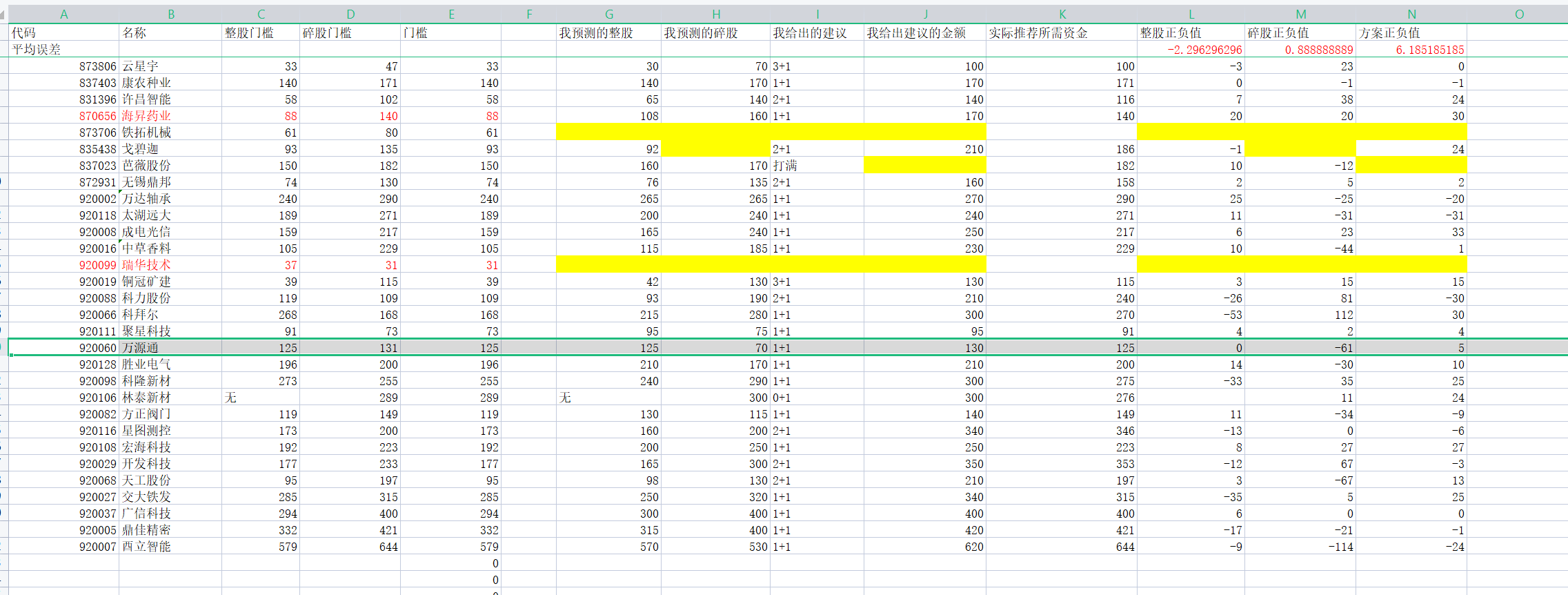Click the 我预测的碎股 header cell
Viewport: 1568px width, 595px height.
[715, 32]
